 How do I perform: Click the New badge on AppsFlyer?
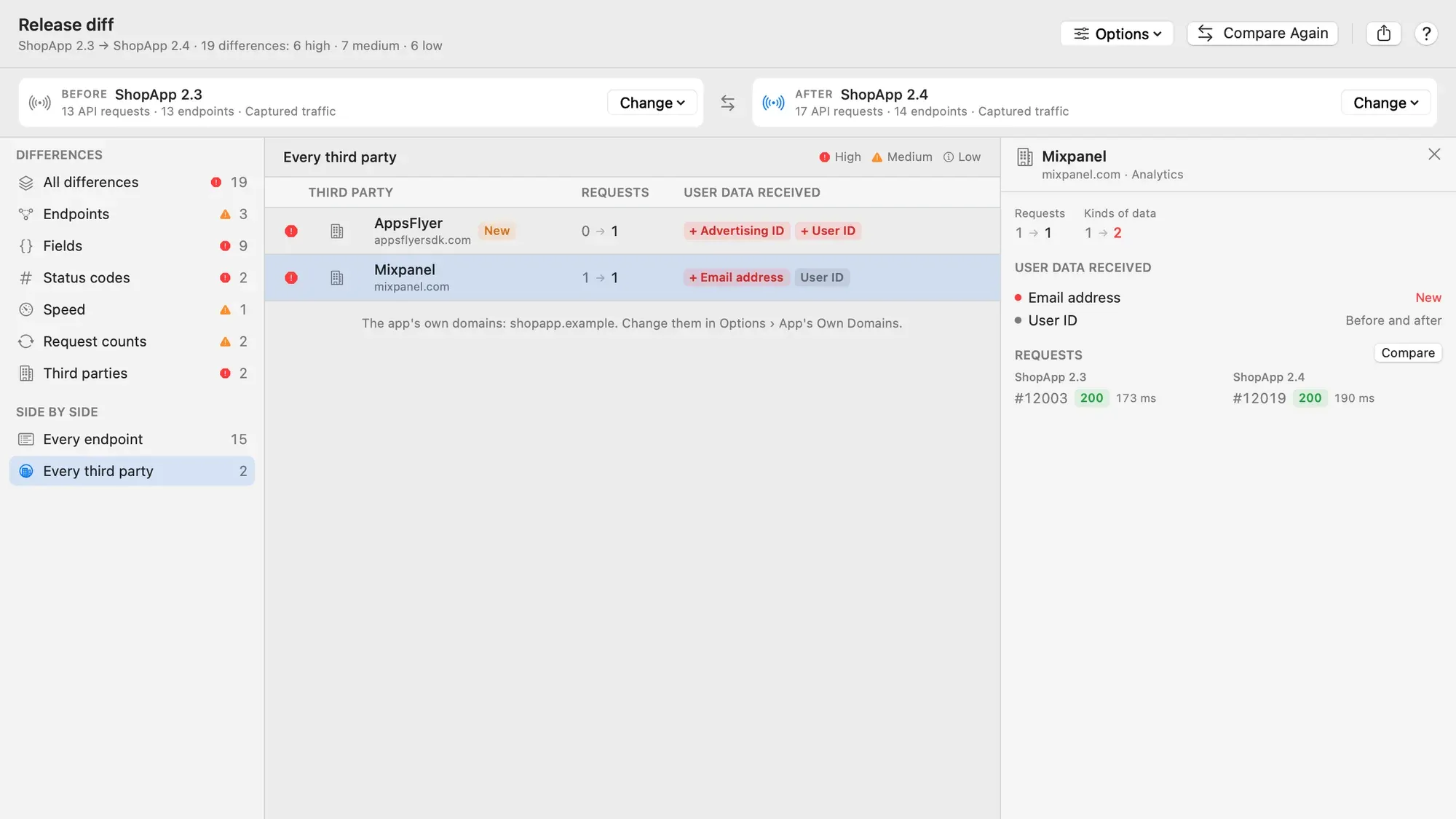pos(496,231)
